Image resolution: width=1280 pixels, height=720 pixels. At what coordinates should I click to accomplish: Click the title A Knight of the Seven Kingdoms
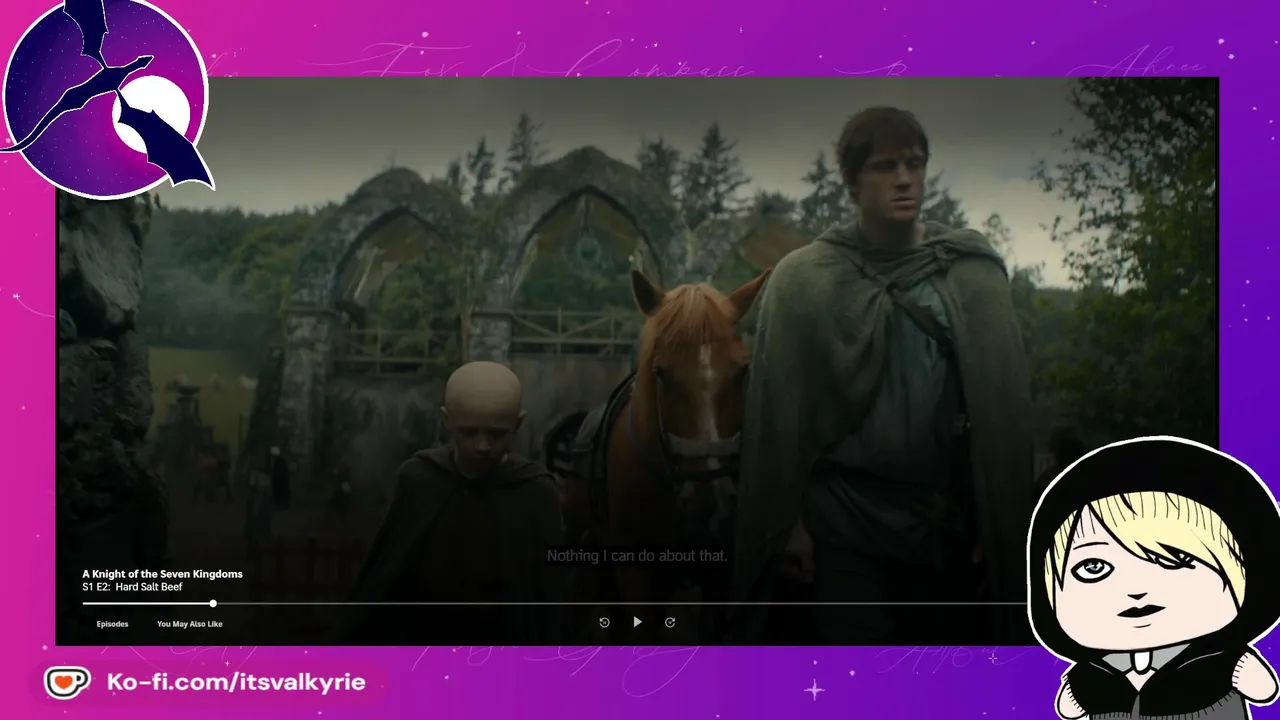[162, 574]
